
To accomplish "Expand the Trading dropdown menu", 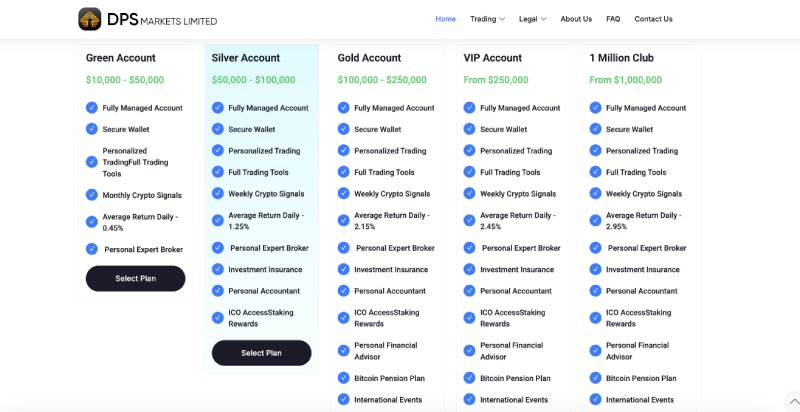I will pos(487,19).
